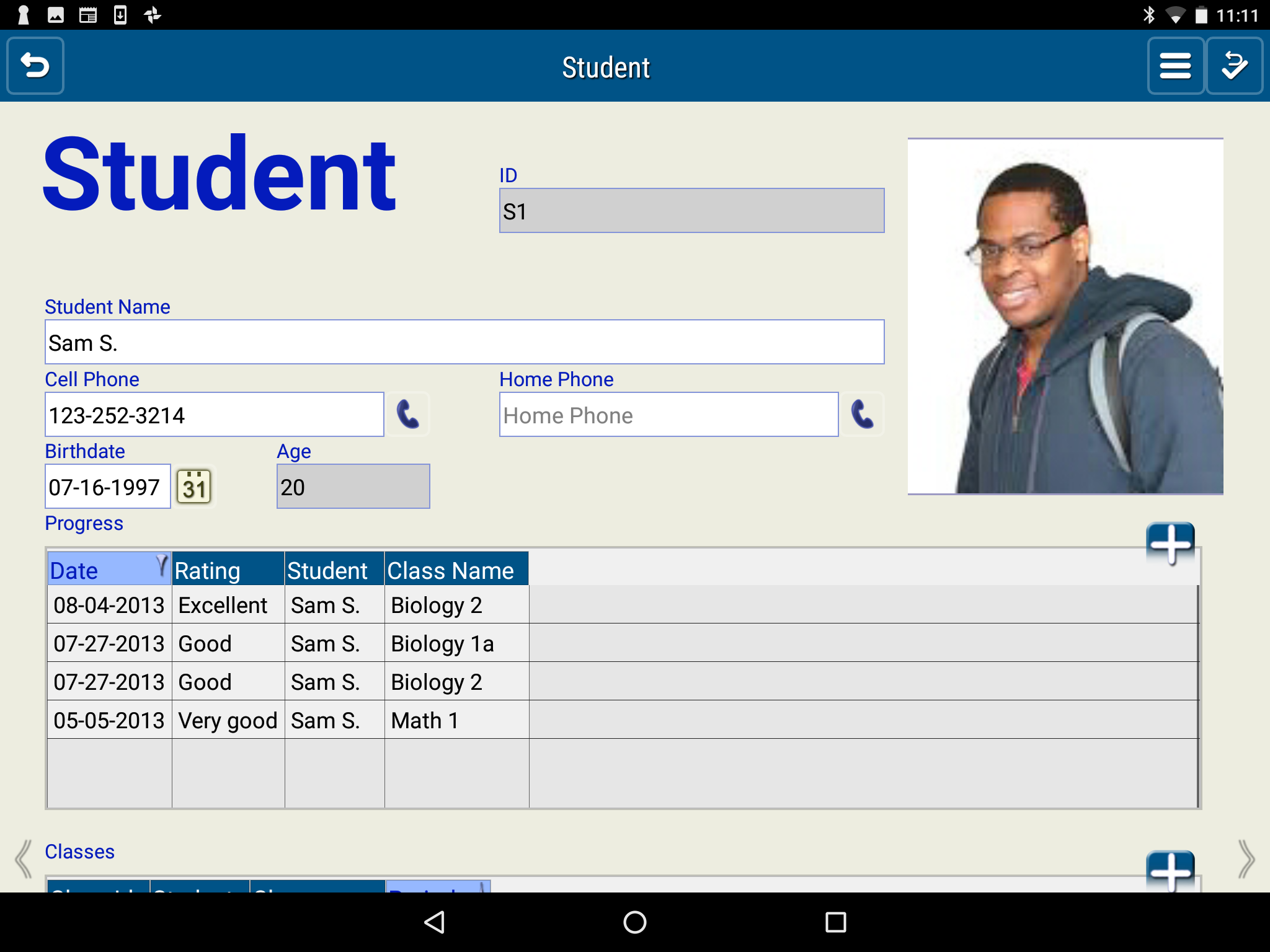
Task: Tap the Home Phone call icon
Action: tap(863, 414)
